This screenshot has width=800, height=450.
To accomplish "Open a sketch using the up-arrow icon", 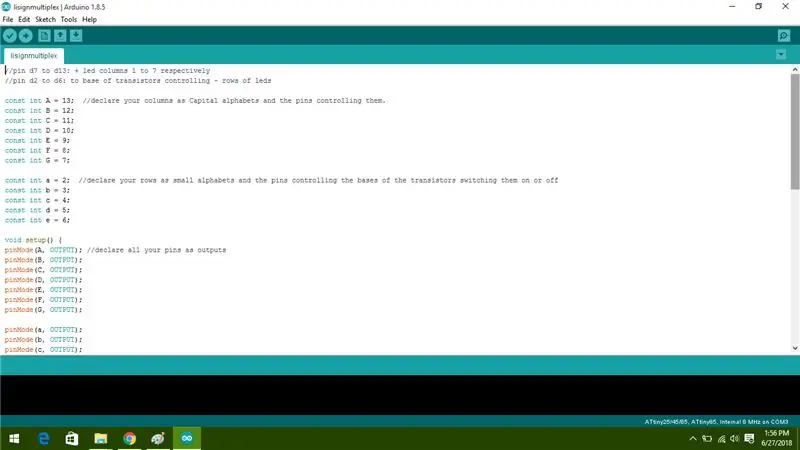I will [60, 36].
